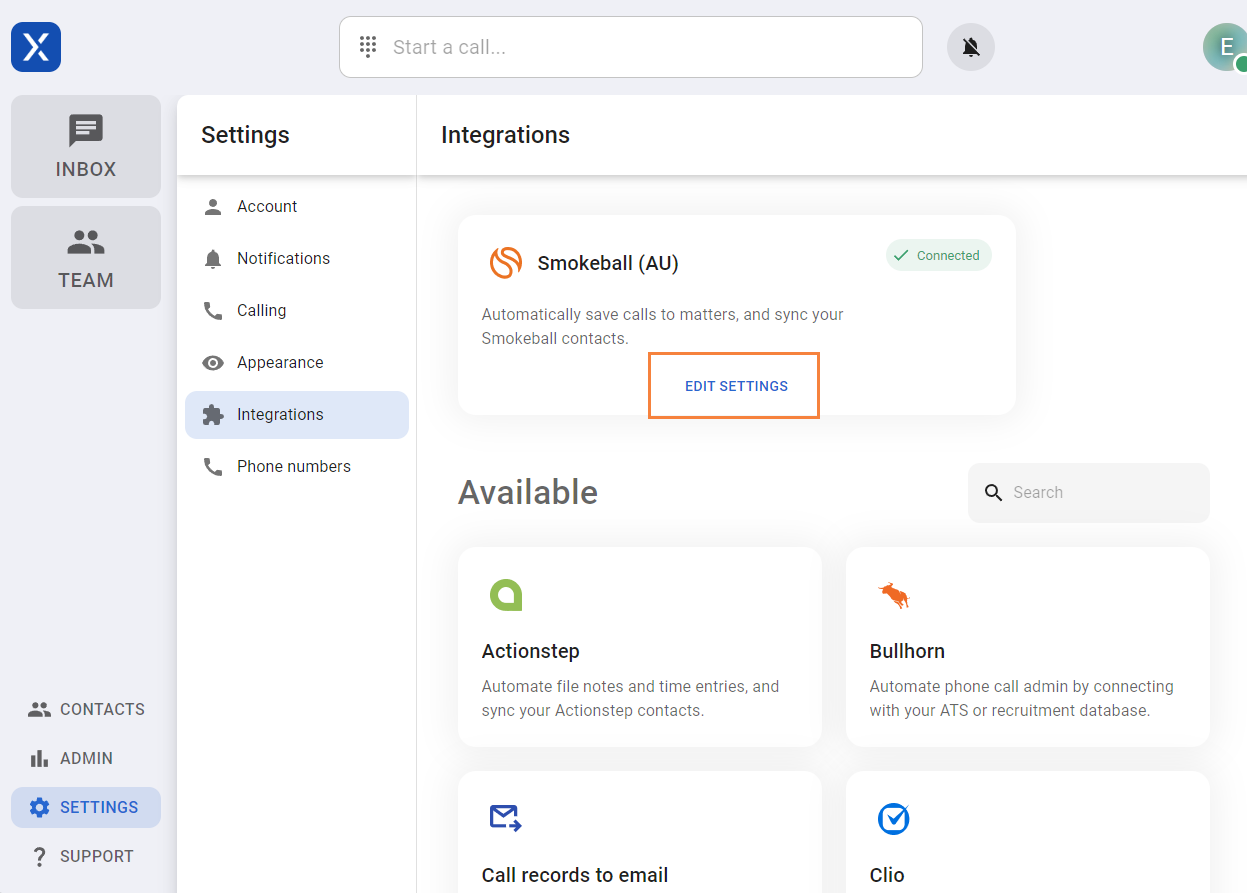Image resolution: width=1247 pixels, height=893 pixels.
Task: Open the user avatar E
Action: click(1225, 47)
